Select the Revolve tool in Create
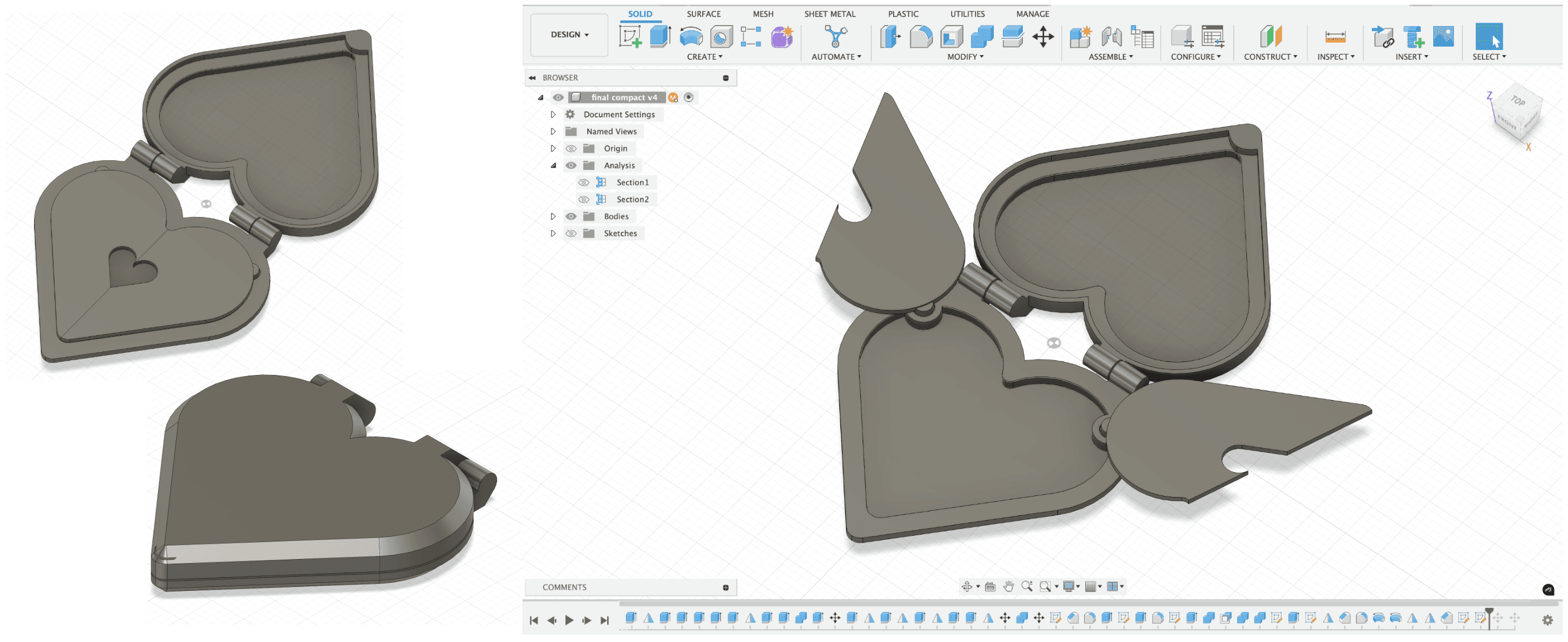This screenshot has width=1568, height=642. coord(691,36)
